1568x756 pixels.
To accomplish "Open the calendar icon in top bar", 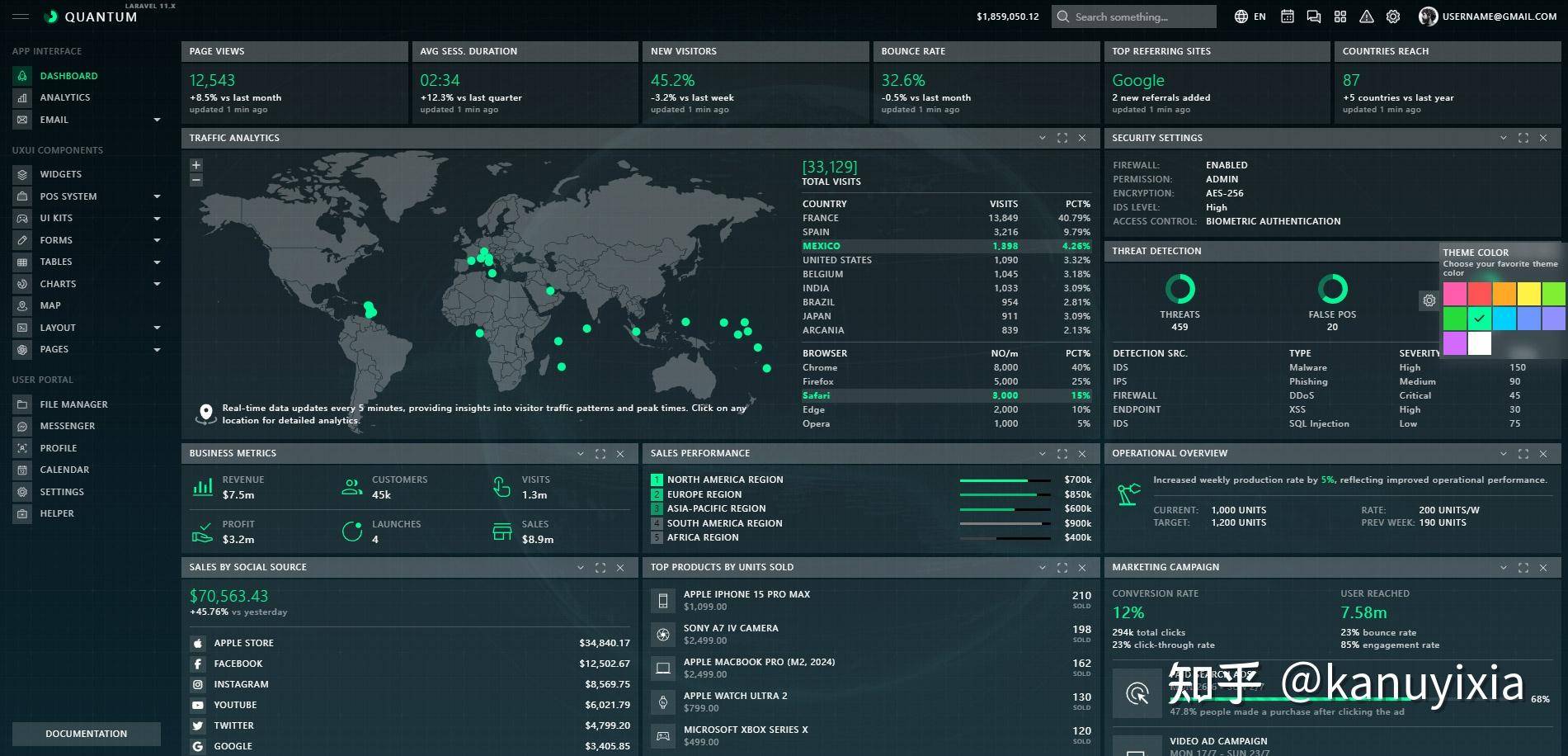I will coord(1287,17).
